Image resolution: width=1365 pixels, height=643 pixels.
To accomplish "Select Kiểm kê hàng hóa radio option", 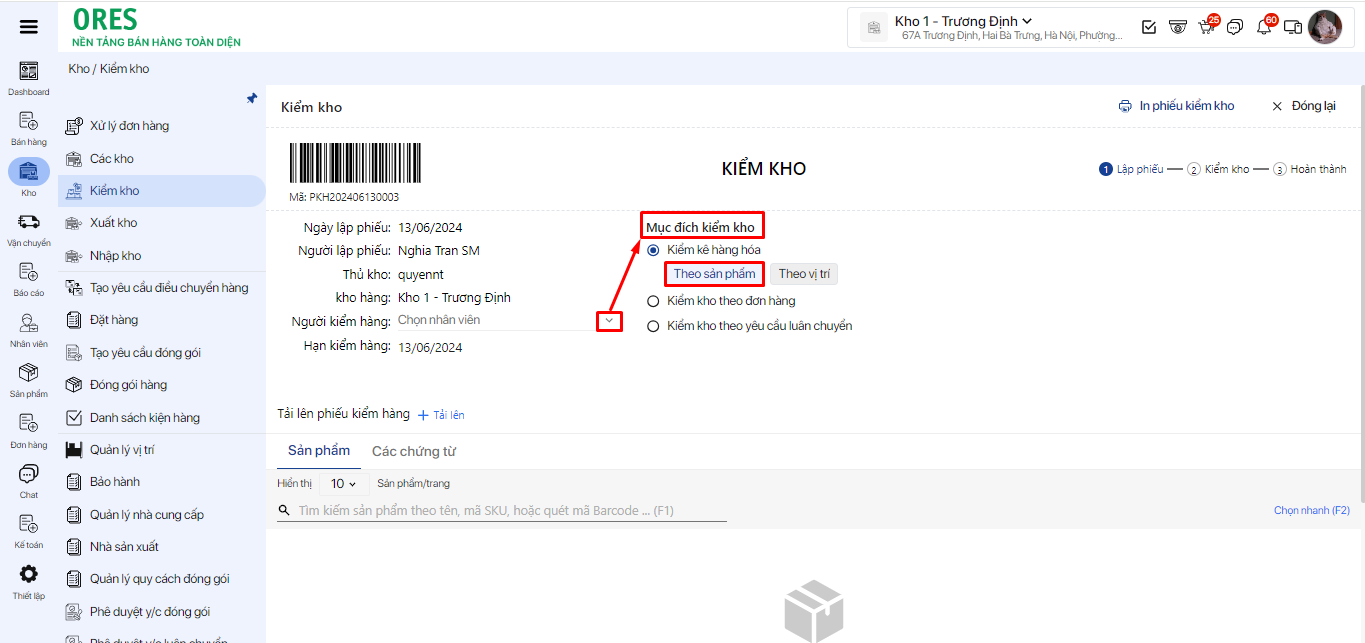I will click(653, 250).
